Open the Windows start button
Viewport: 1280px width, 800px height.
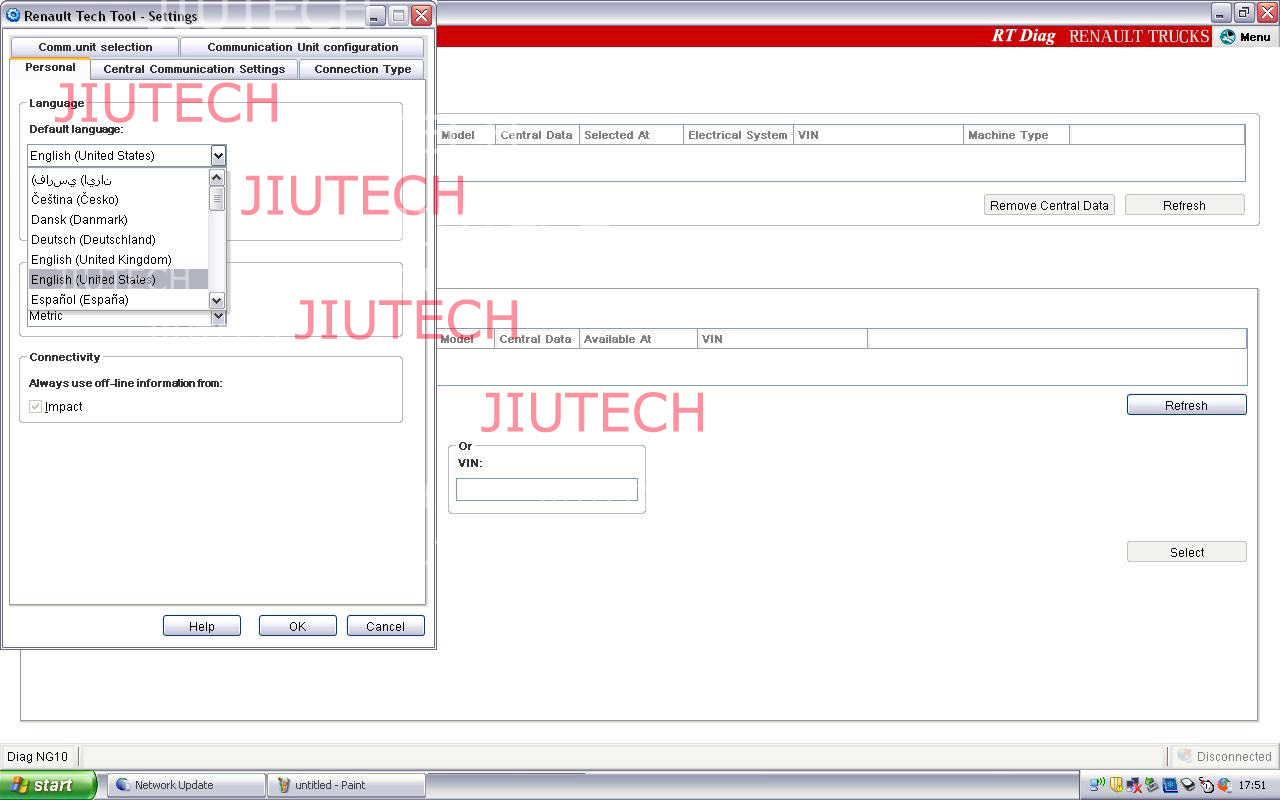pos(48,785)
